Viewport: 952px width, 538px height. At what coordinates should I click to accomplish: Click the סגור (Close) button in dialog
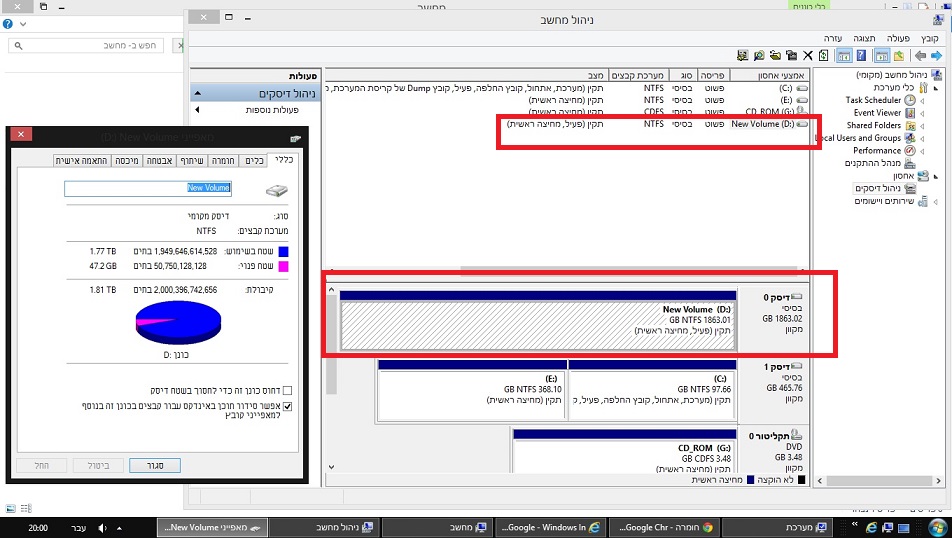155,465
